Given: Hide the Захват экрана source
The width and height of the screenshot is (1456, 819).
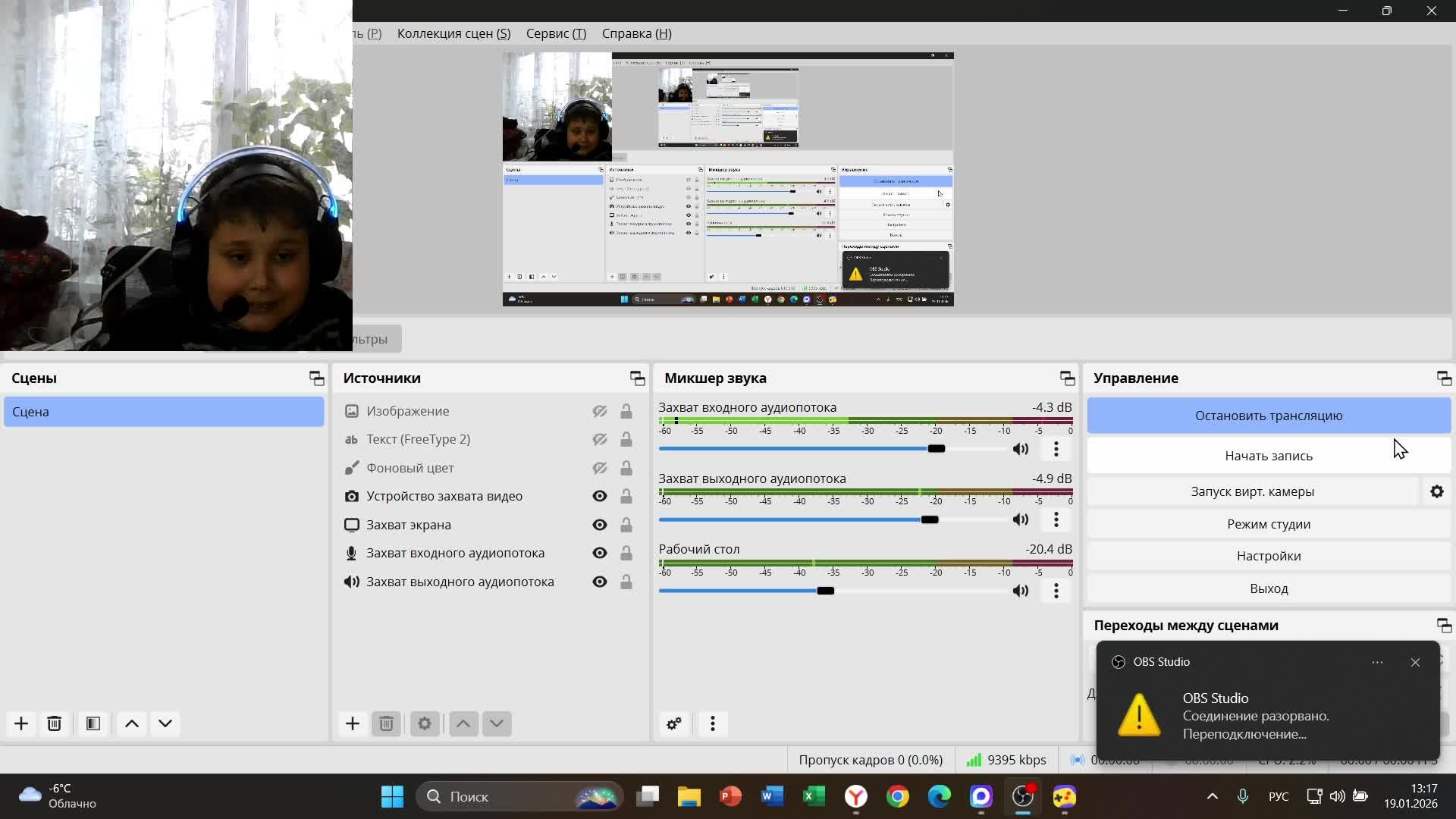Looking at the screenshot, I should point(600,525).
